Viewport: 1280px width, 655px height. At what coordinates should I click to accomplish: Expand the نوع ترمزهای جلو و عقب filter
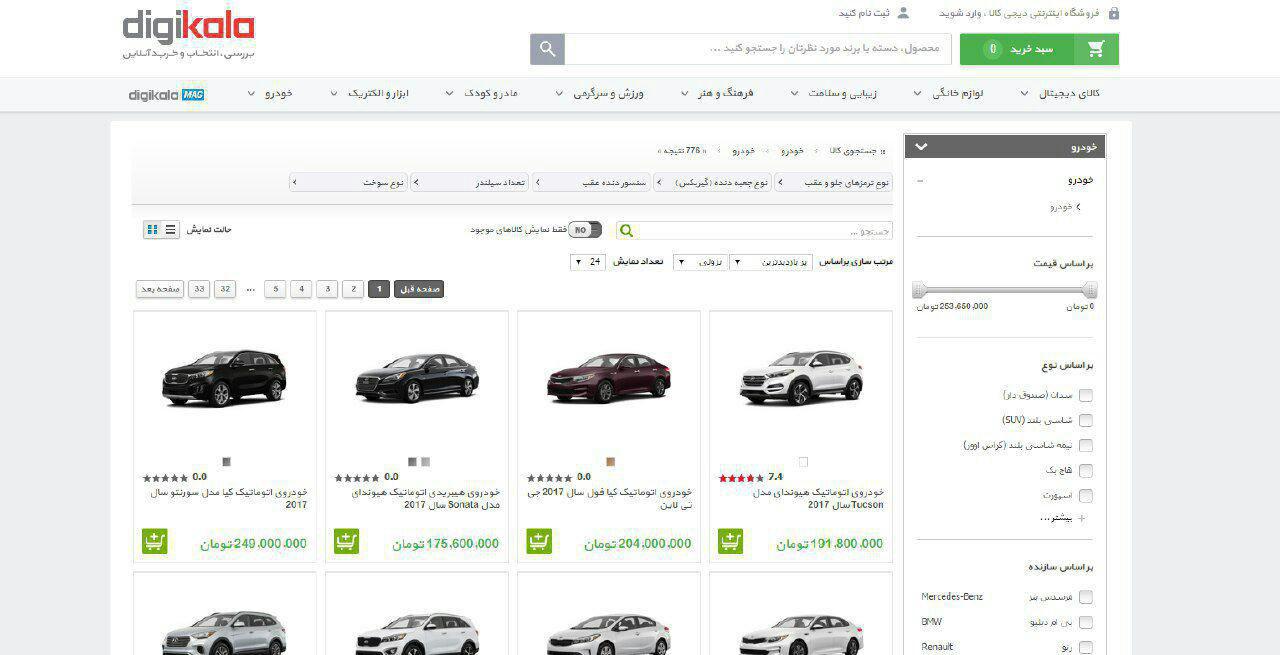834,182
